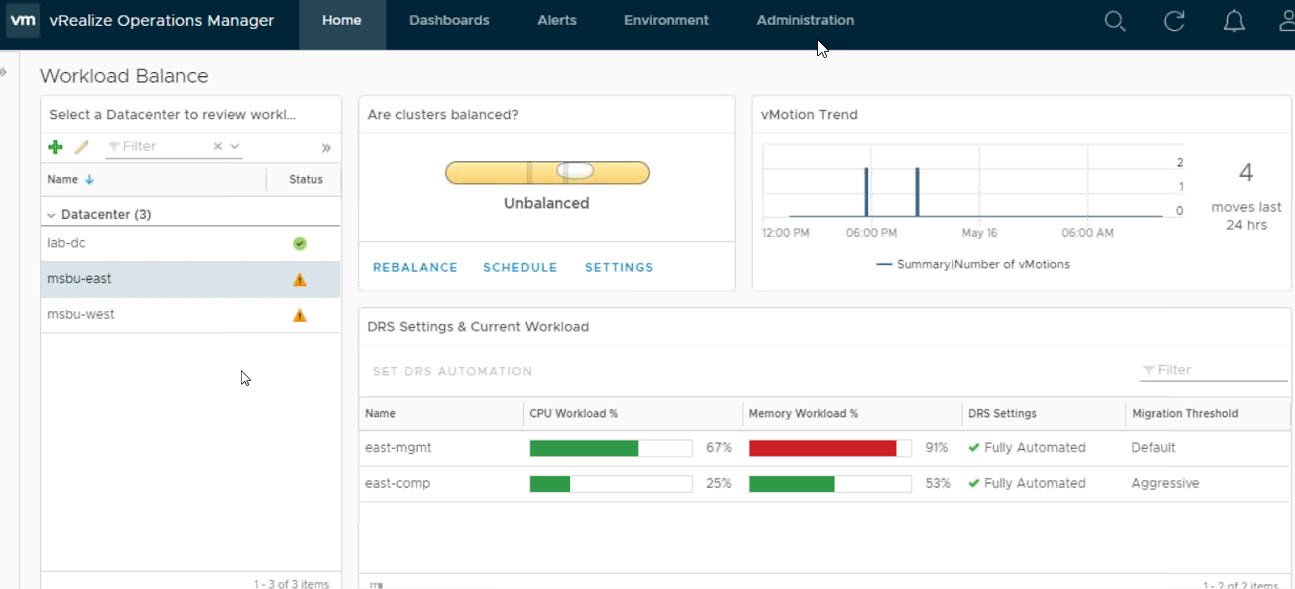Click the Name column sort arrow

(89, 180)
